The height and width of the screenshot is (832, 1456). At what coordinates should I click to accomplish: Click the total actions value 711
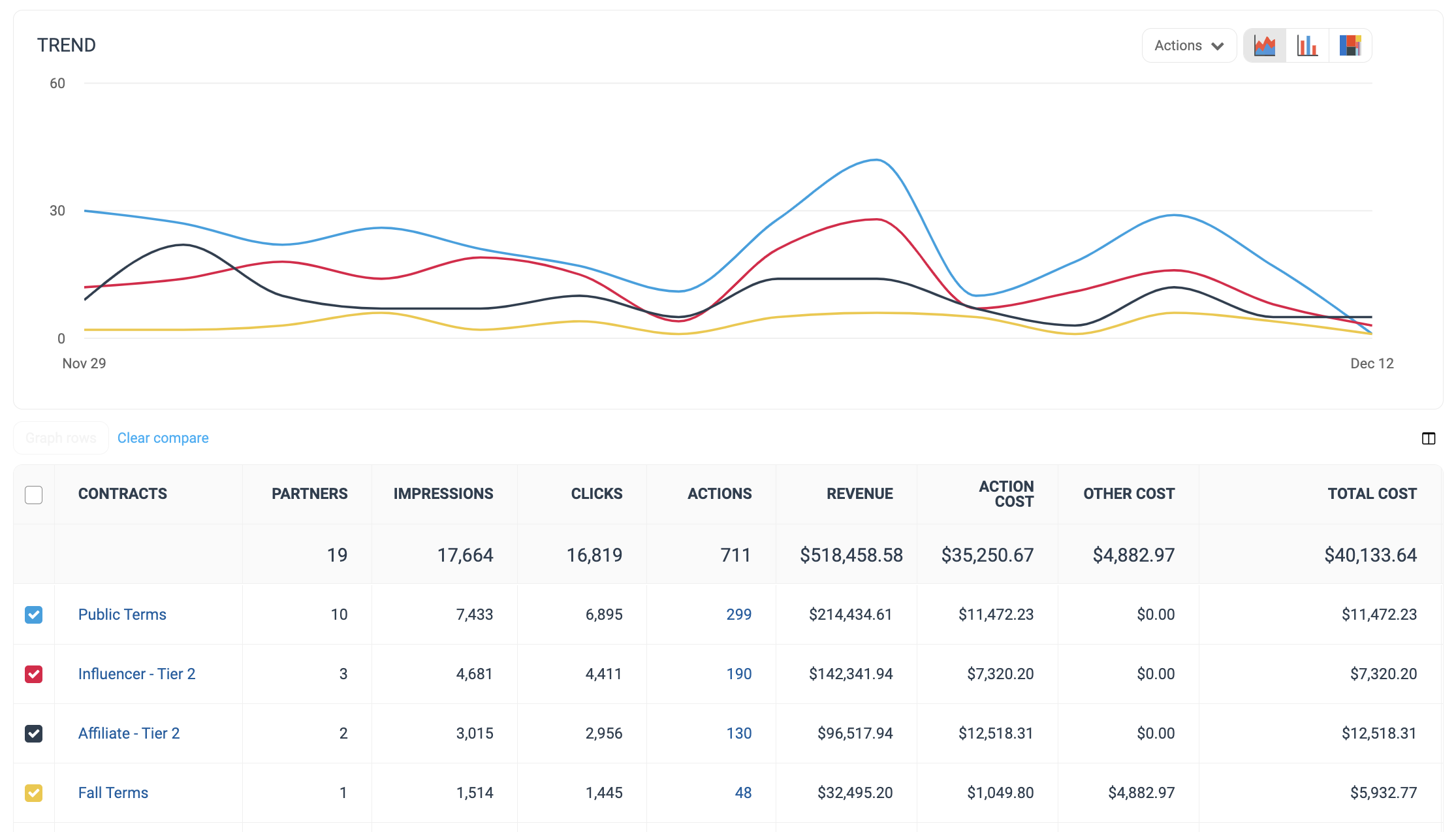click(736, 555)
